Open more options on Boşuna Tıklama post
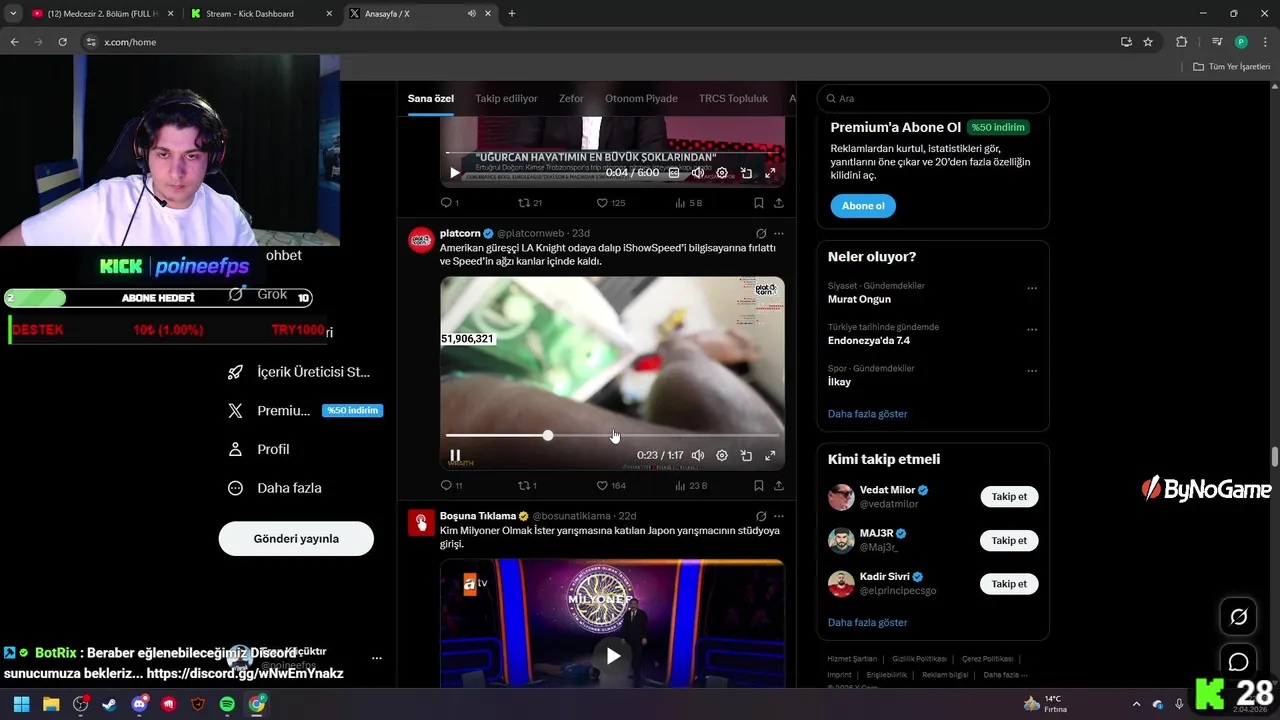Screen dimensions: 1280x720 click(779, 516)
